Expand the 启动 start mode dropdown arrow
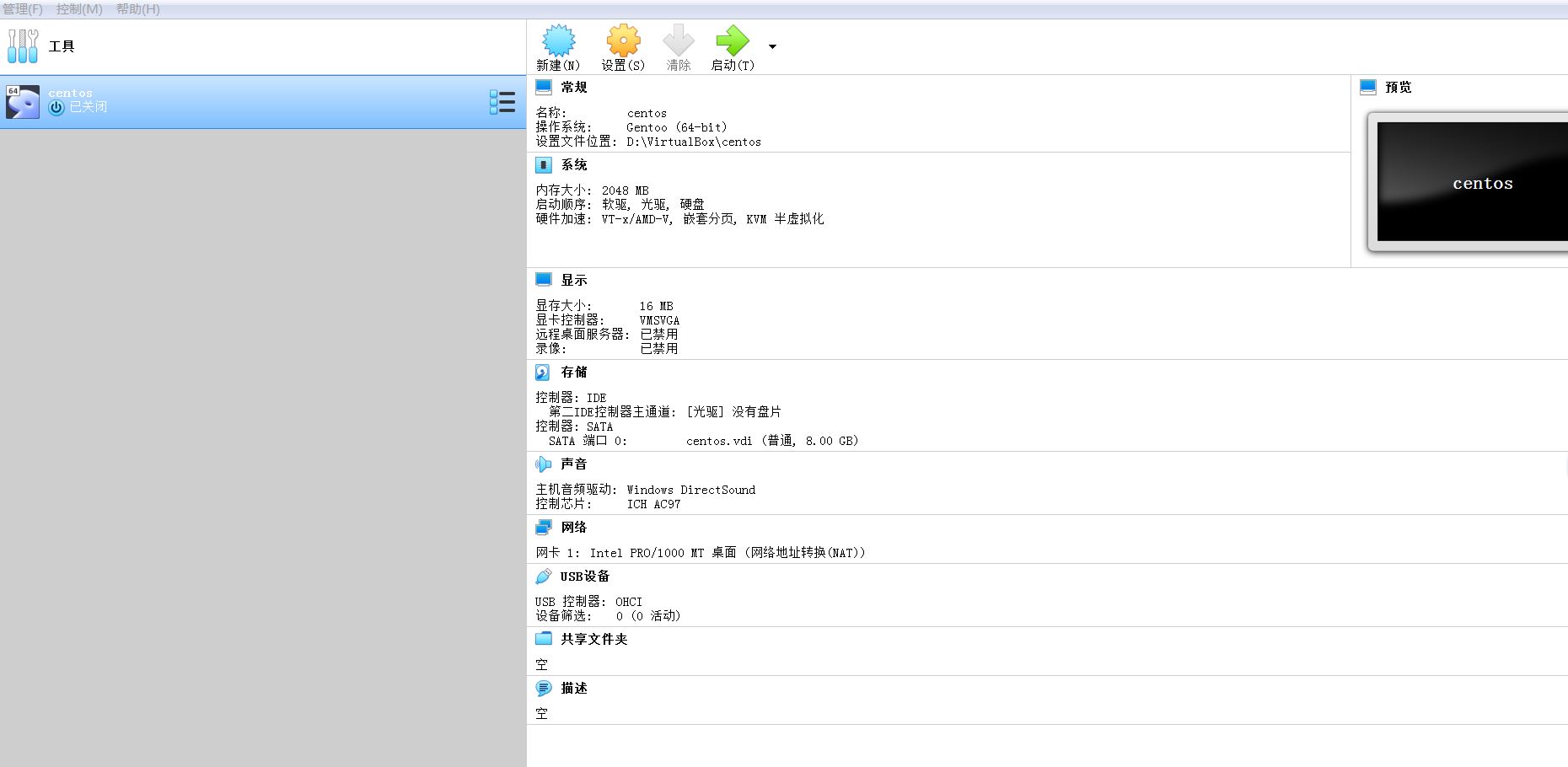Image resolution: width=1568 pixels, height=767 pixels. pos(772,47)
